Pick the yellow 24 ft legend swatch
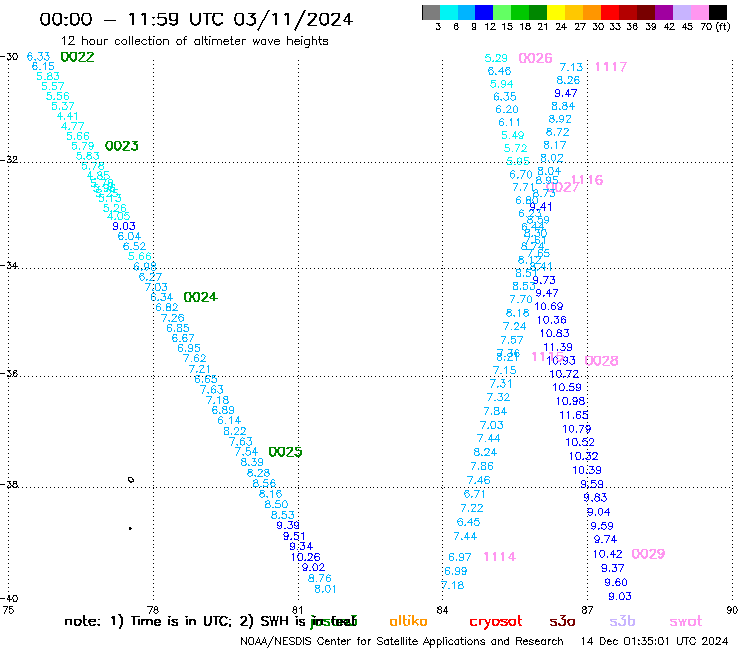Screen dimensions: 740x650 (x=555, y=12)
